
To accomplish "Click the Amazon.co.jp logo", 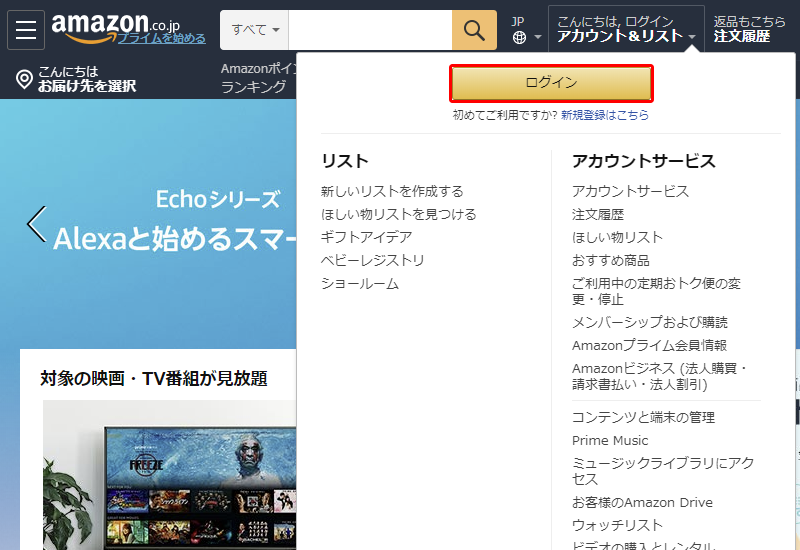I will pyautogui.click(x=115, y=24).
